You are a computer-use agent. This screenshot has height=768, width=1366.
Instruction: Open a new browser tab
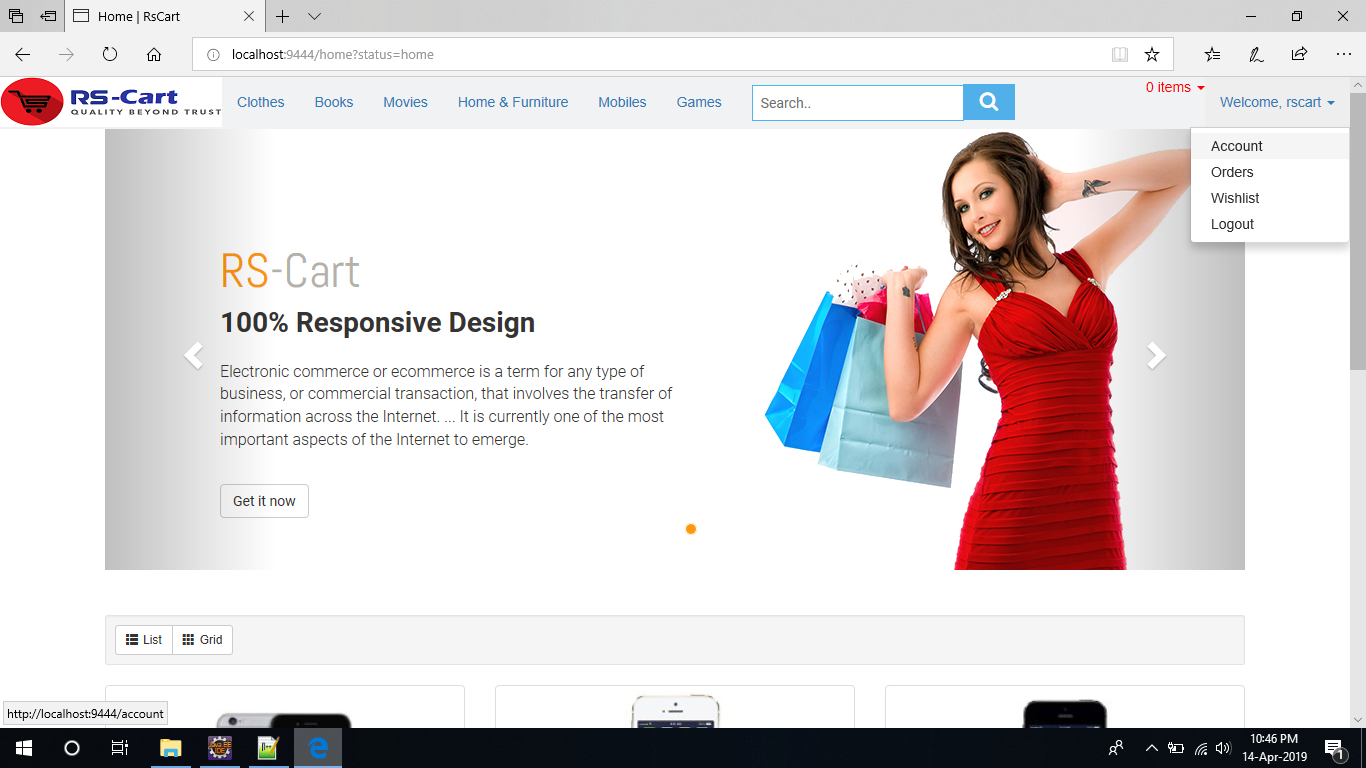point(283,16)
